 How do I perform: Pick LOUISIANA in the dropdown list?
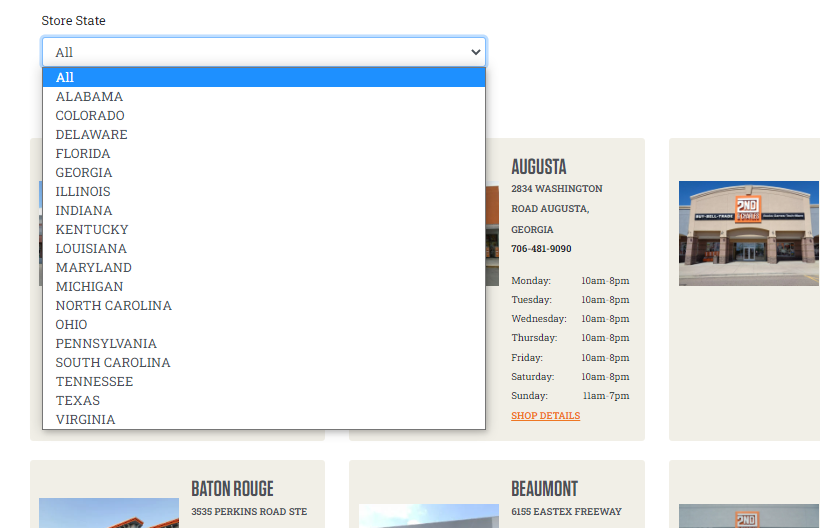click(264, 249)
